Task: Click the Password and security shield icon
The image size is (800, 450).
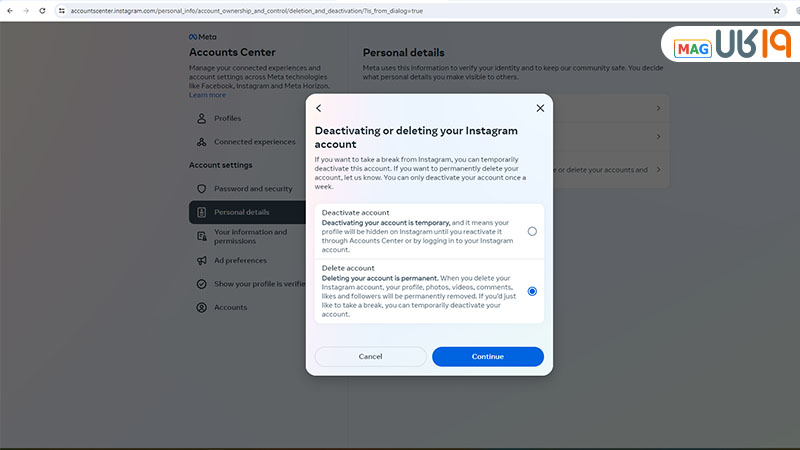Action: point(202,188)
